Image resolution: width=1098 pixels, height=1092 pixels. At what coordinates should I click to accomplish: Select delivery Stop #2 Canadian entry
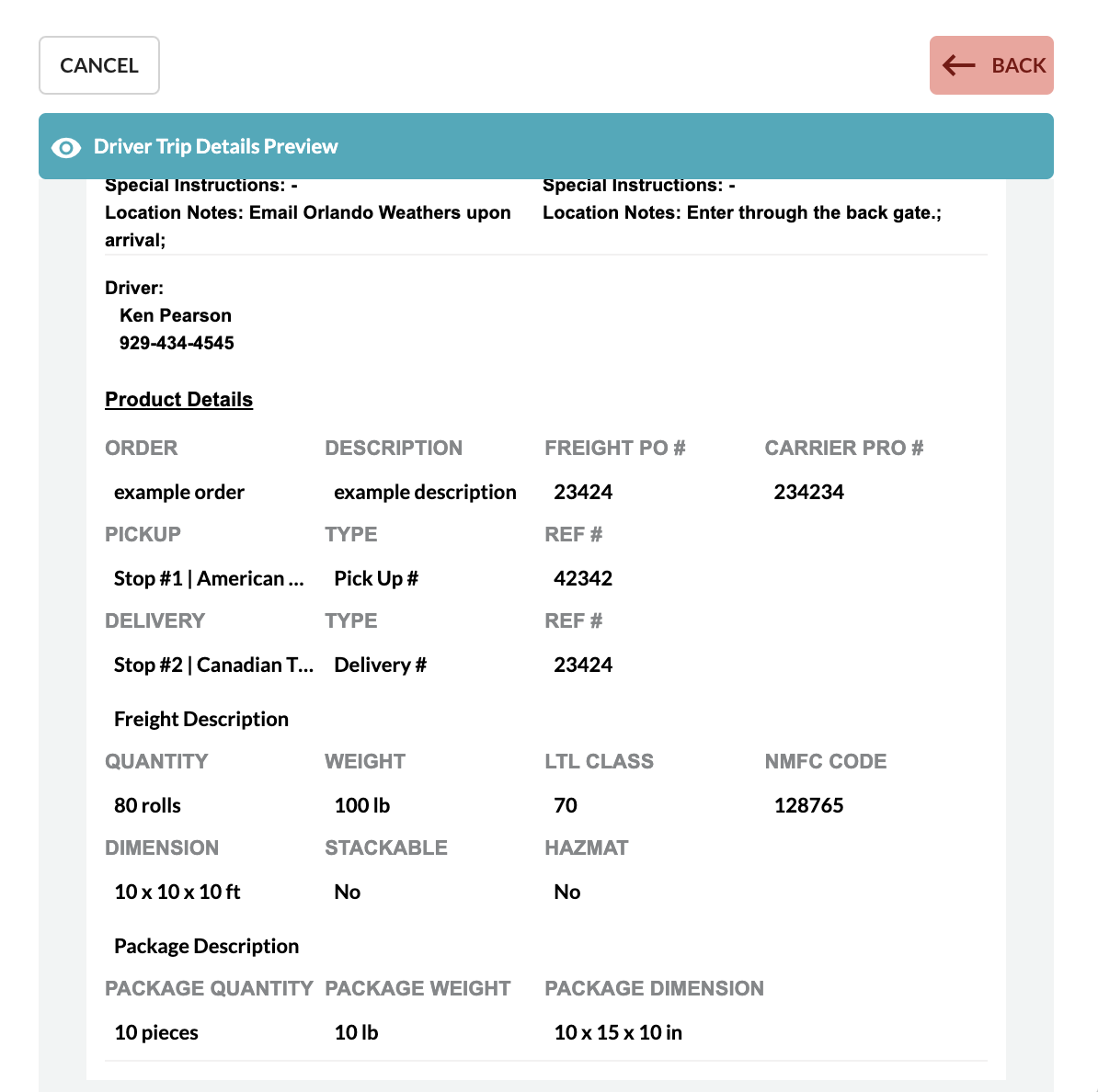click(213, 665)
